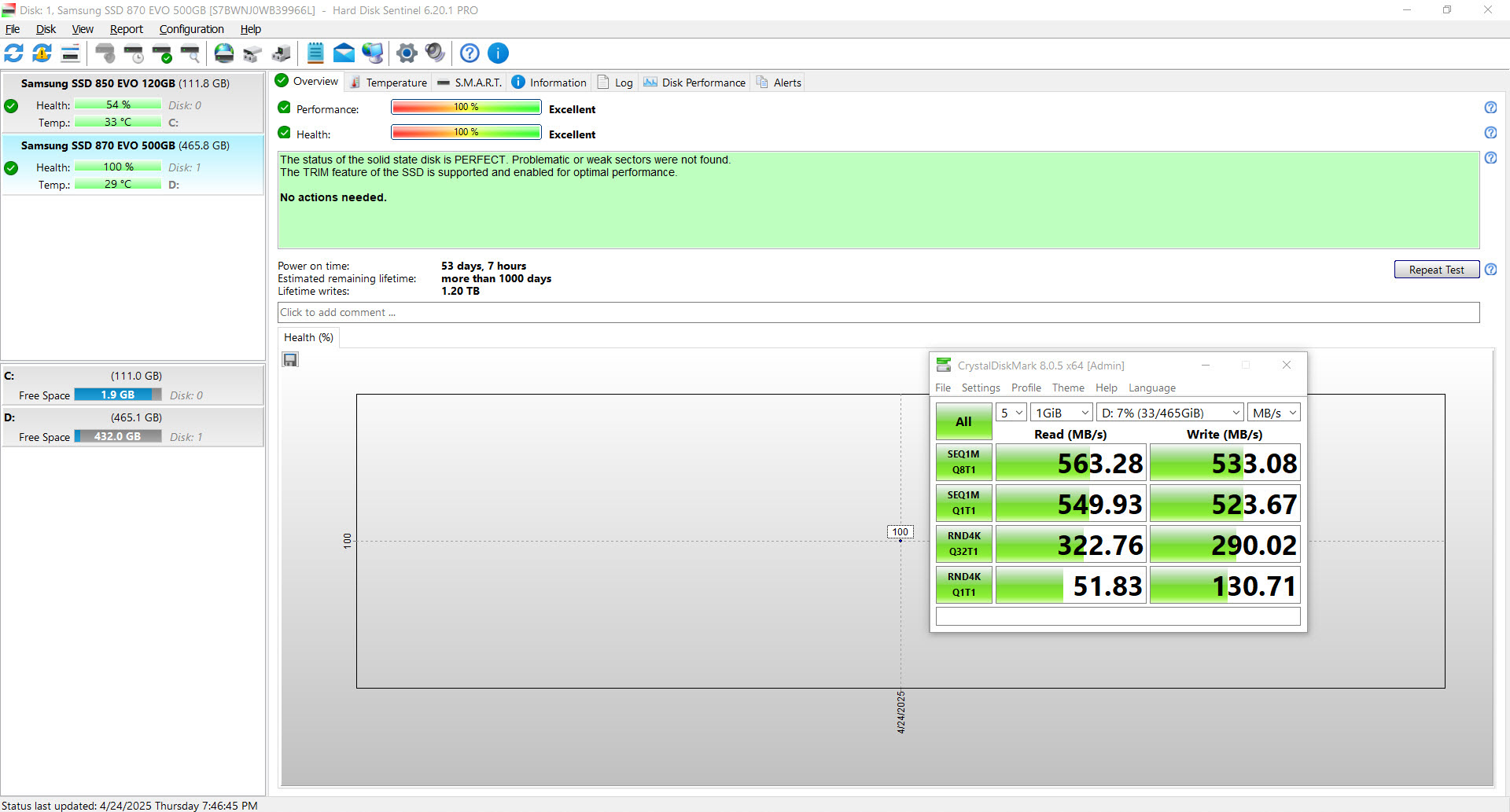Viewport: 1510px width, 812px height.
Task: Click help icon beside the status text box
Action: click(x=1490, y=158)
